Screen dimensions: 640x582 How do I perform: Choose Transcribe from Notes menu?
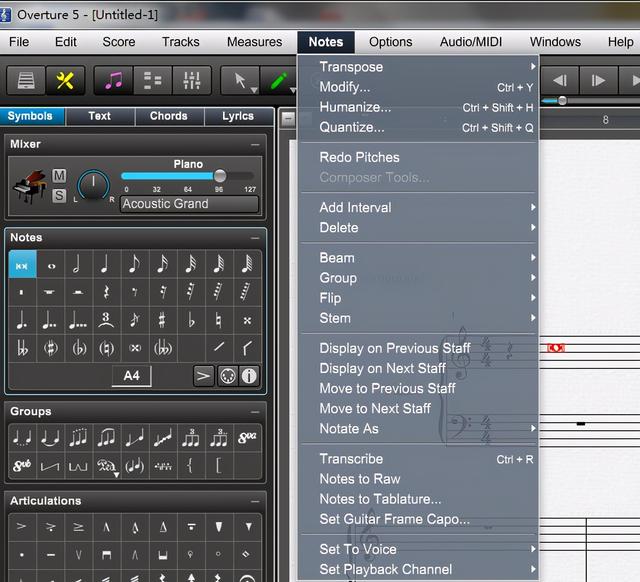coord(418,459)
